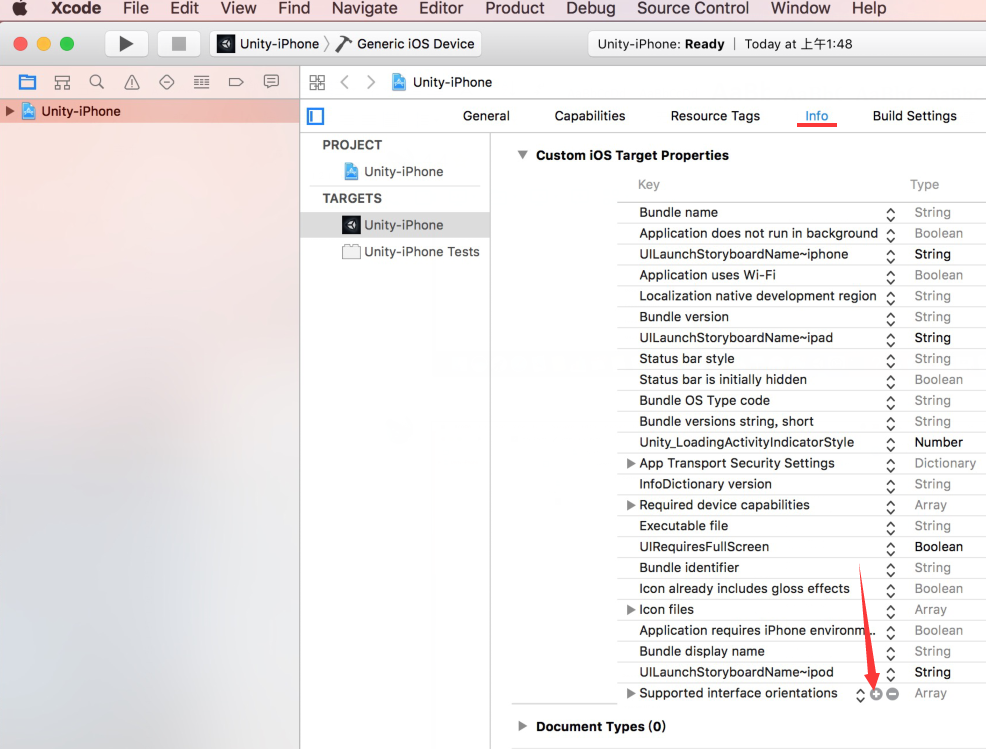Collapse Custom iOS Target Properties section
The height and width of the screenshot is (749, 986).
522,156
